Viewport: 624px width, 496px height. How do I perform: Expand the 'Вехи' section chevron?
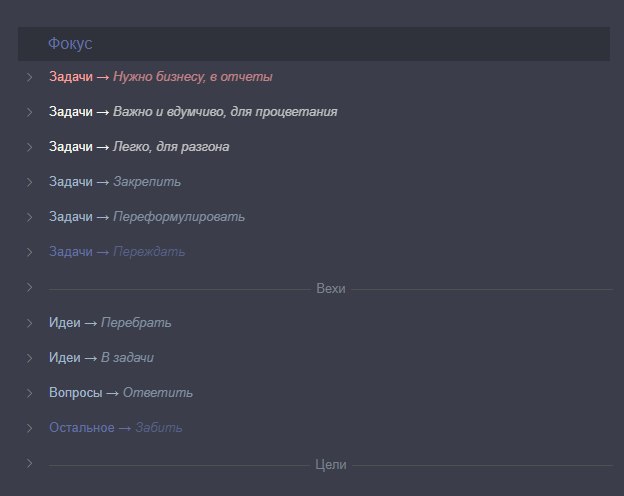29,287
